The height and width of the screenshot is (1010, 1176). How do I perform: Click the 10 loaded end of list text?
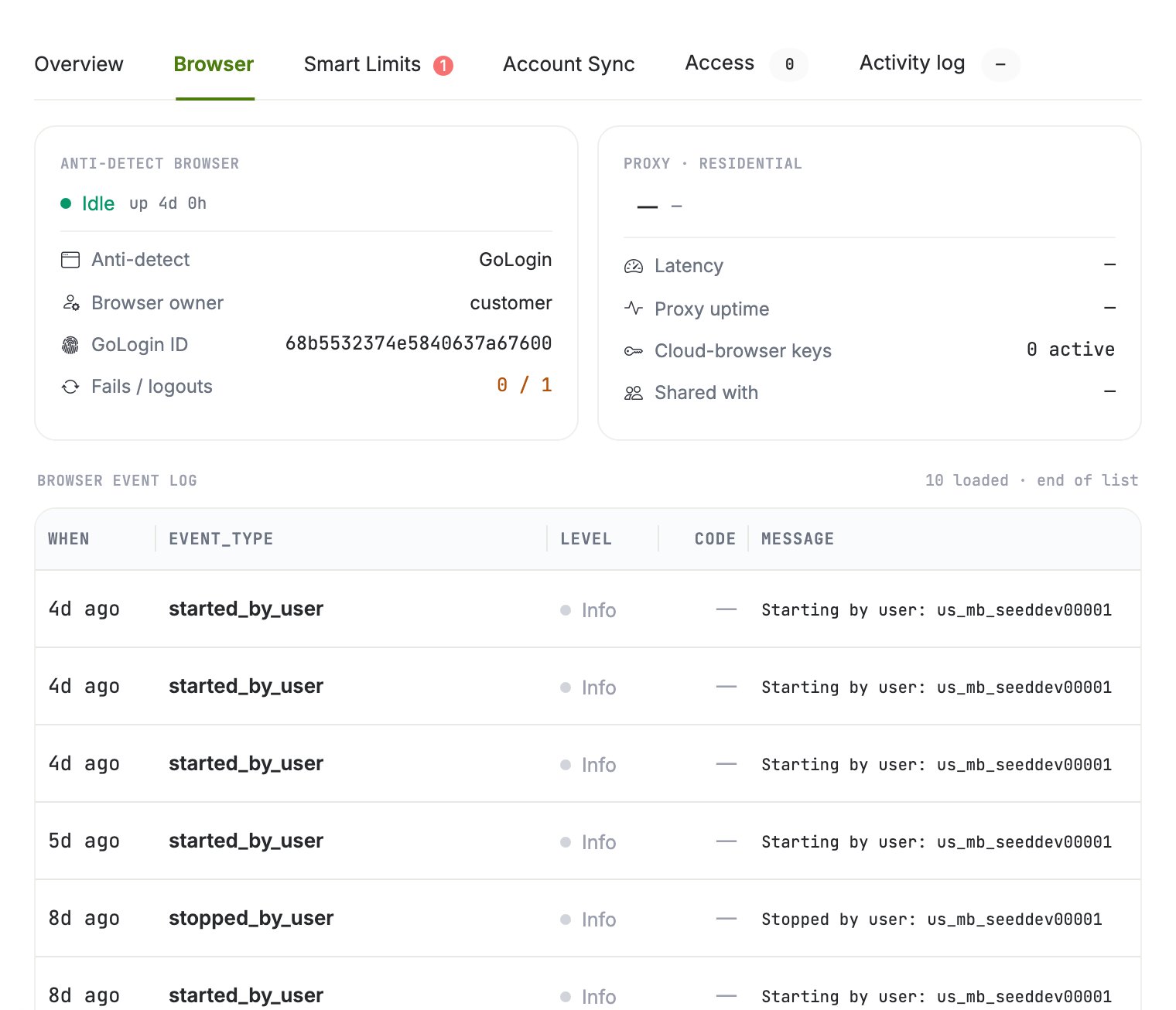[x=1032, y=480]
